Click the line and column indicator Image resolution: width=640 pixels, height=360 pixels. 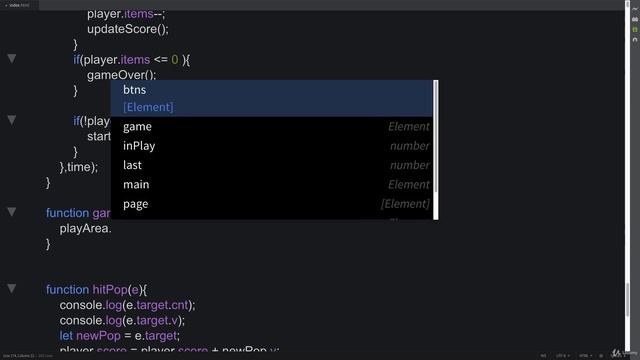pyautogui.click(x=19, y=356)
